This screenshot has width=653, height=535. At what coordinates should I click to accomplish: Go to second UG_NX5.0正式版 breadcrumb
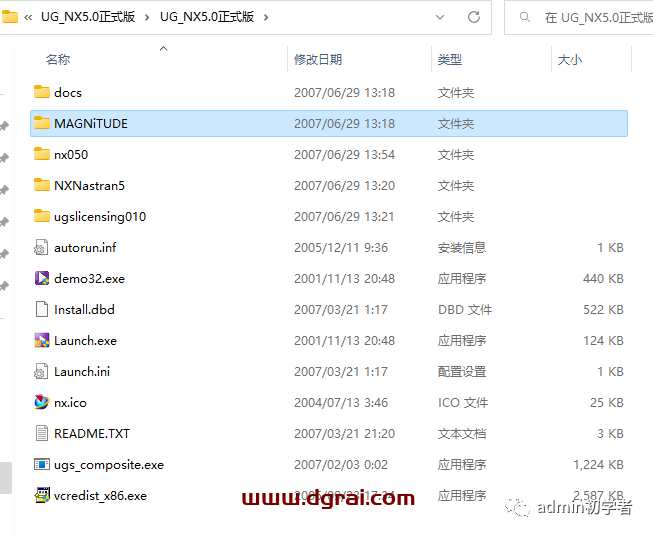coord(207,17)
